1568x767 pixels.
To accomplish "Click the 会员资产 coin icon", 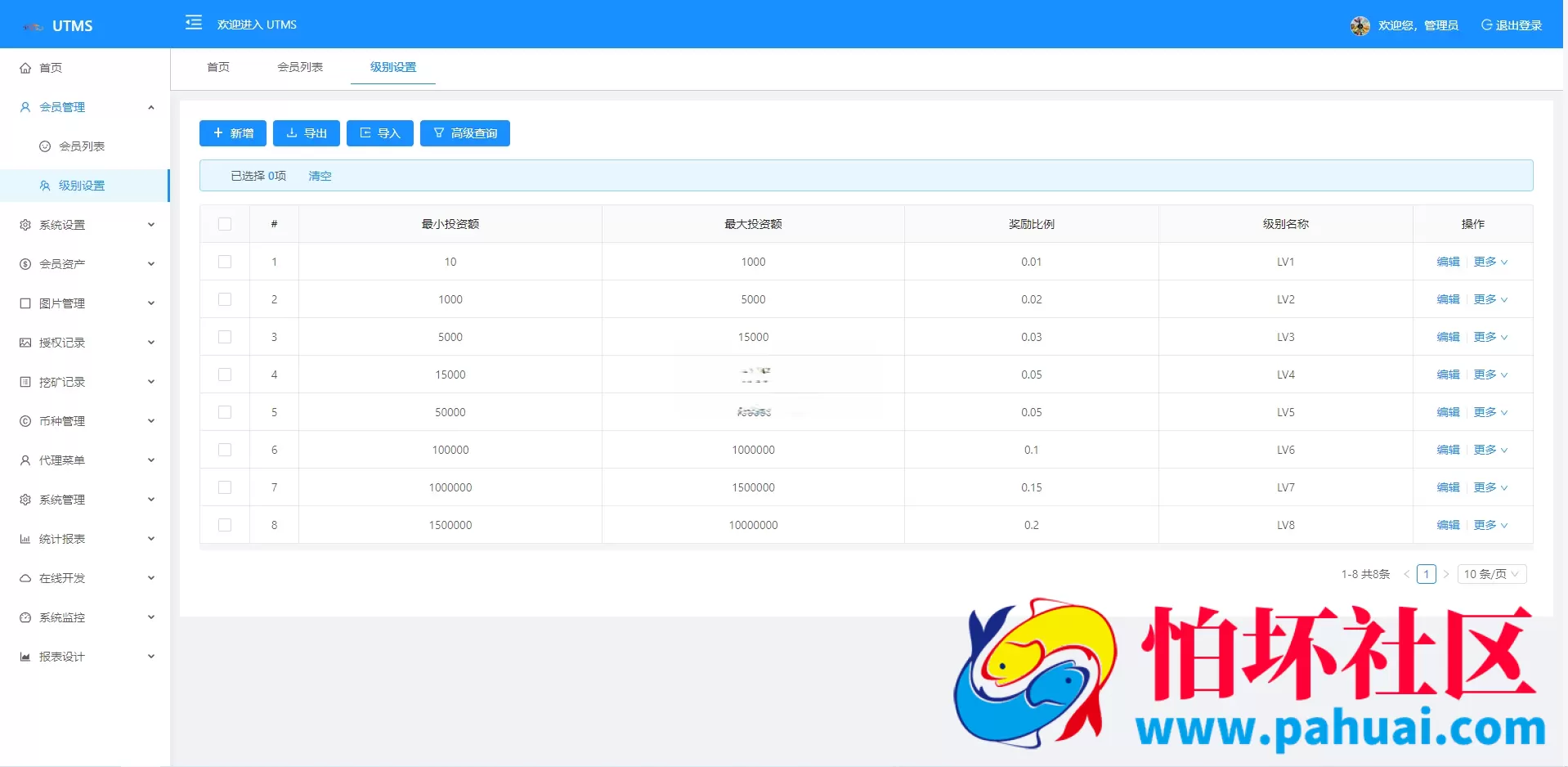I will [x=25, y=264].
